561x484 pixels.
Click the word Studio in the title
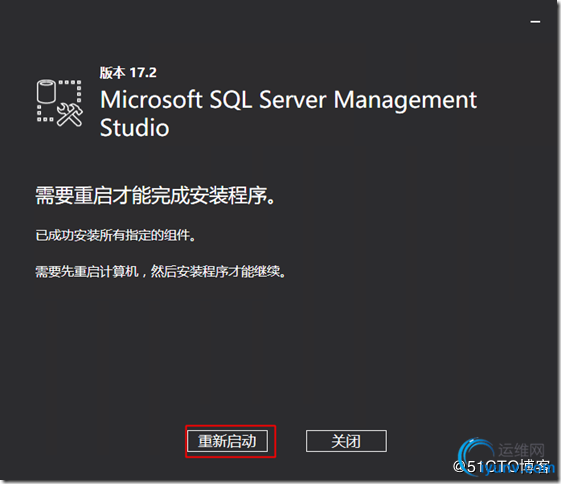pos(134,128)
